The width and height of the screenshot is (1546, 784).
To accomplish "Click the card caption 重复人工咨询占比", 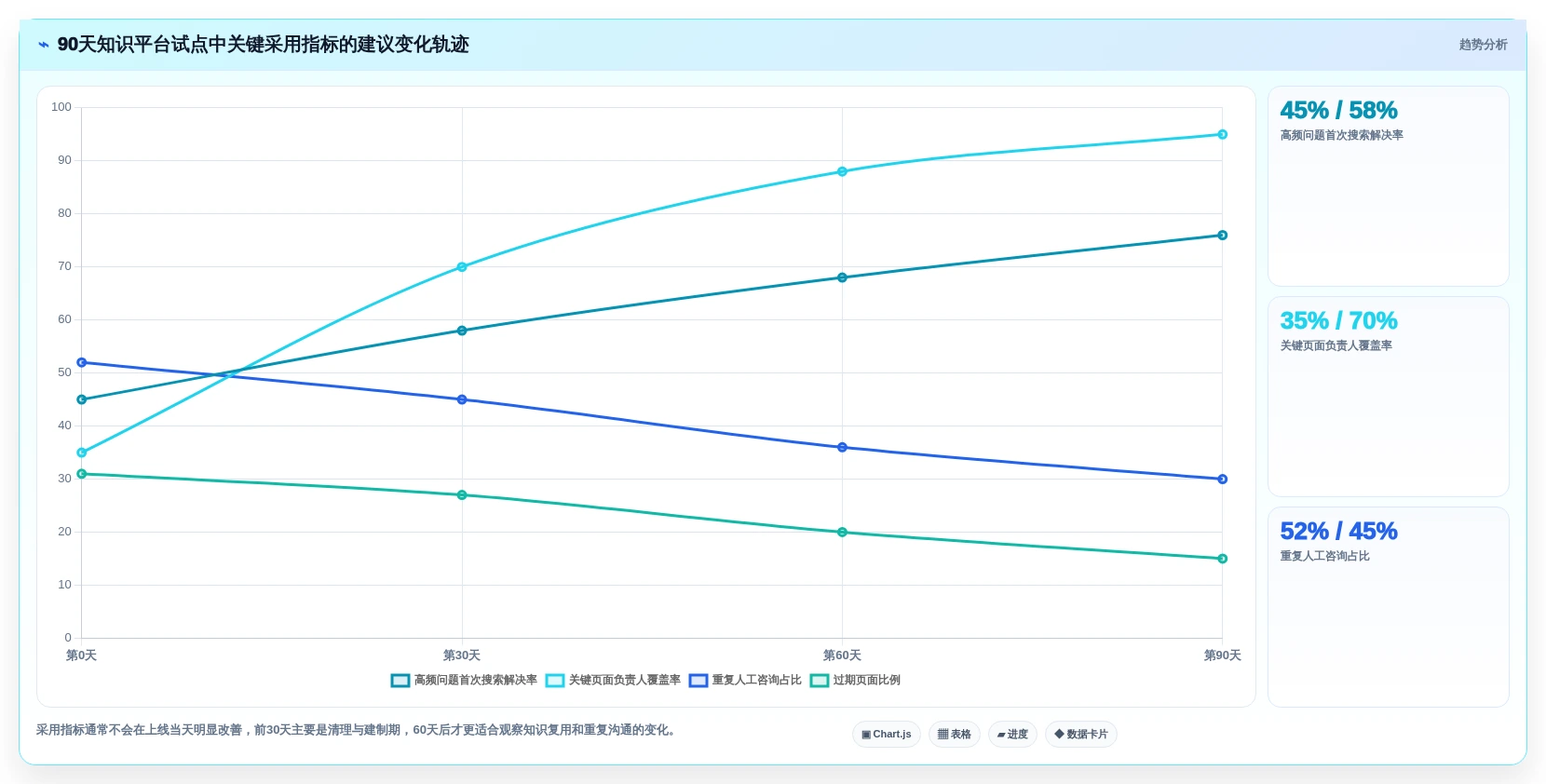I will pos(1324,556).
